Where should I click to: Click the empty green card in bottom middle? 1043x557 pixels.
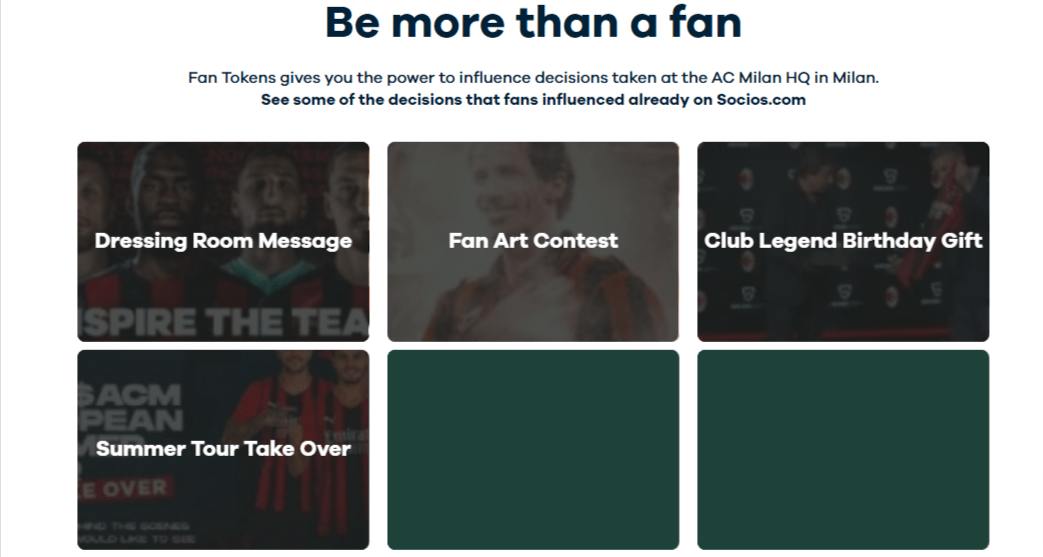coord(533,450)
